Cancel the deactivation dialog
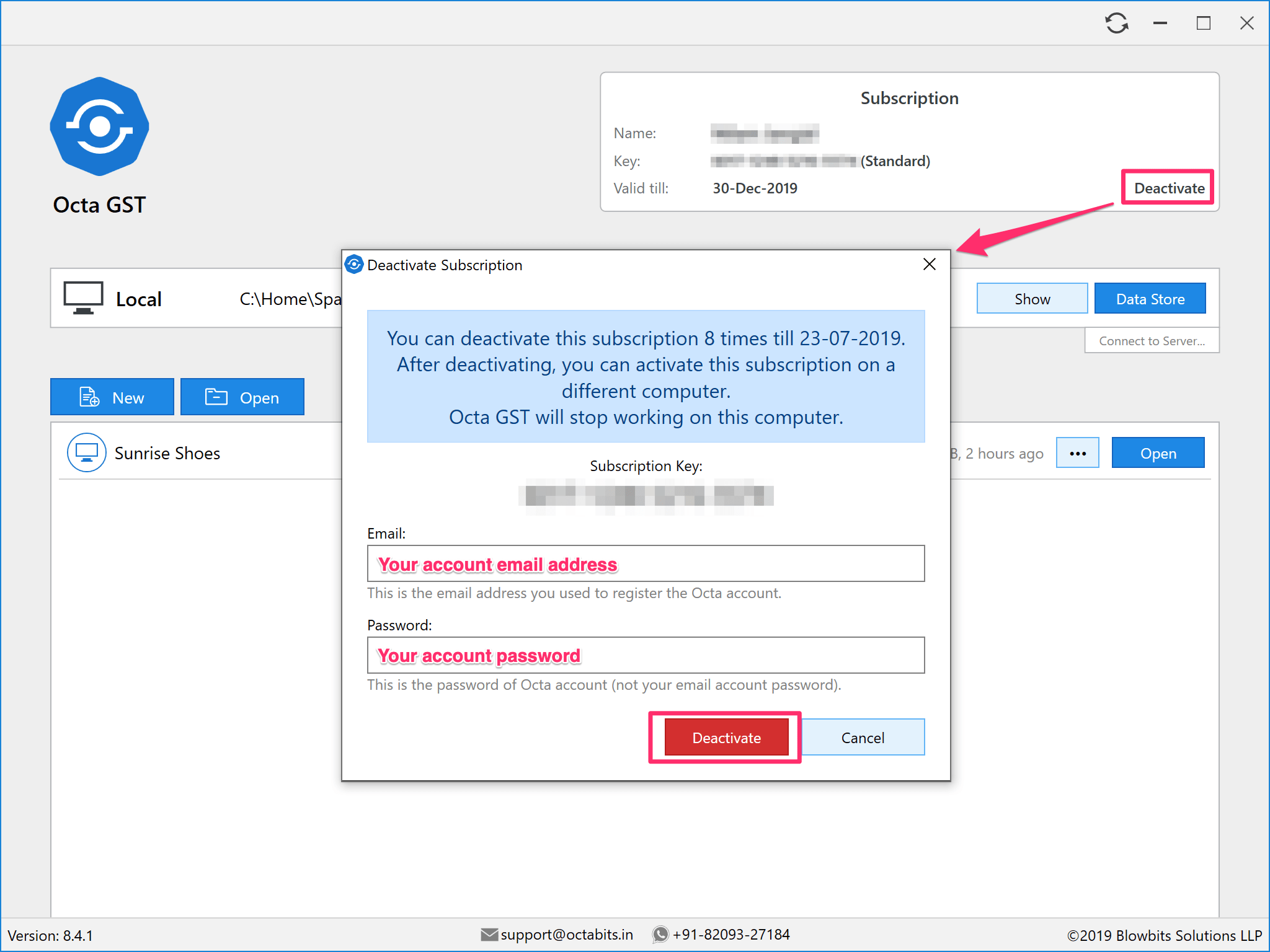The image size is (1270, 952). (862, 738)
